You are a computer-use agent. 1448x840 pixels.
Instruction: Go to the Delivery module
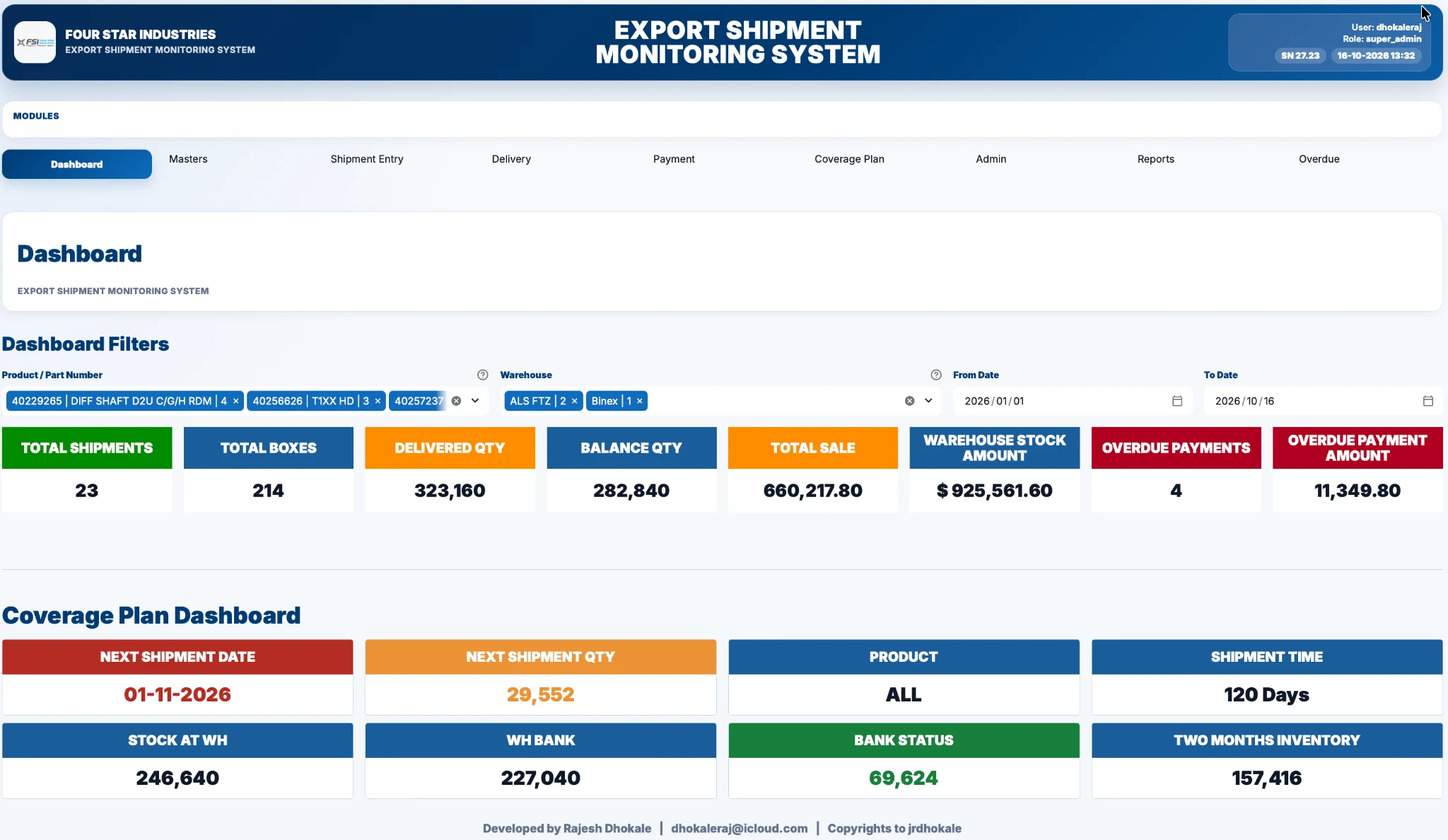(x=511, y=159)
